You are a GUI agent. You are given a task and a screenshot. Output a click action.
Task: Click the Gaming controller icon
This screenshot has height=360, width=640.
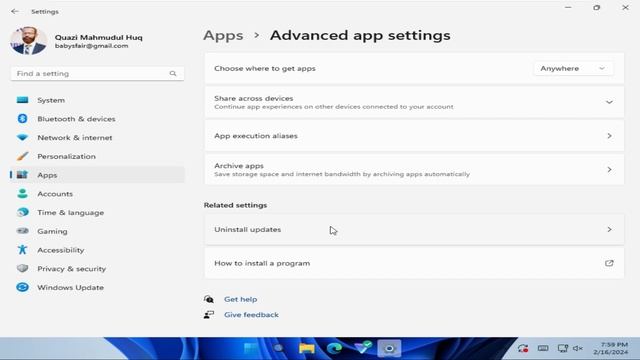[22, 231]
